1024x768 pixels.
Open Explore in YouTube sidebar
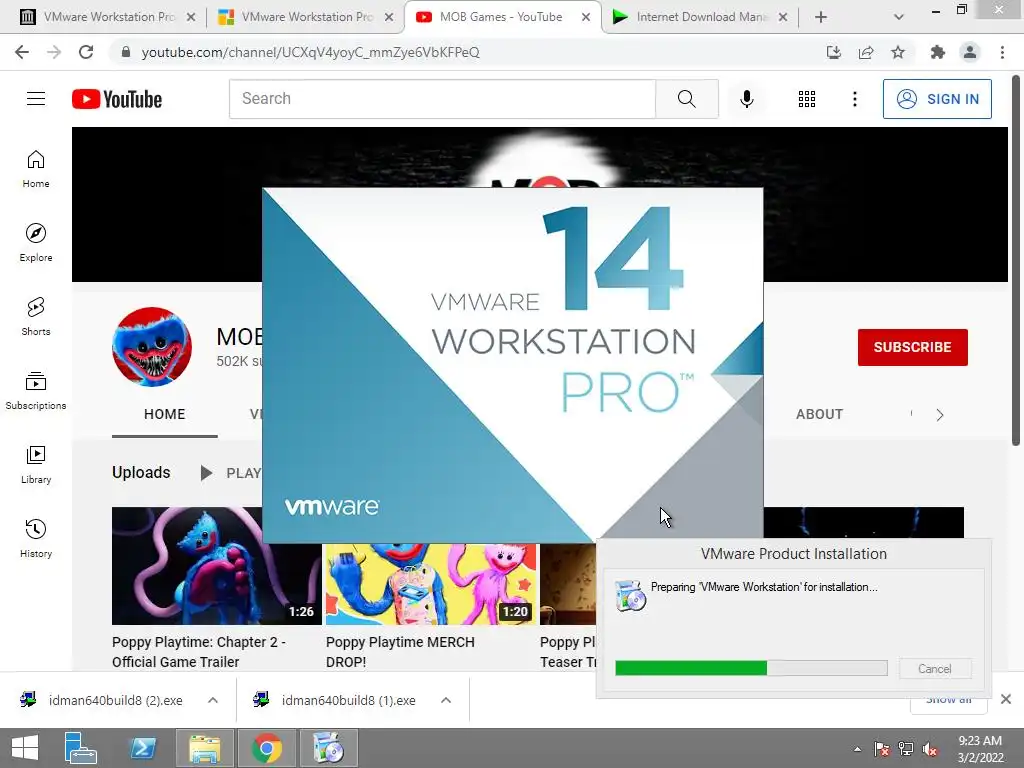(x=36, y=242)
